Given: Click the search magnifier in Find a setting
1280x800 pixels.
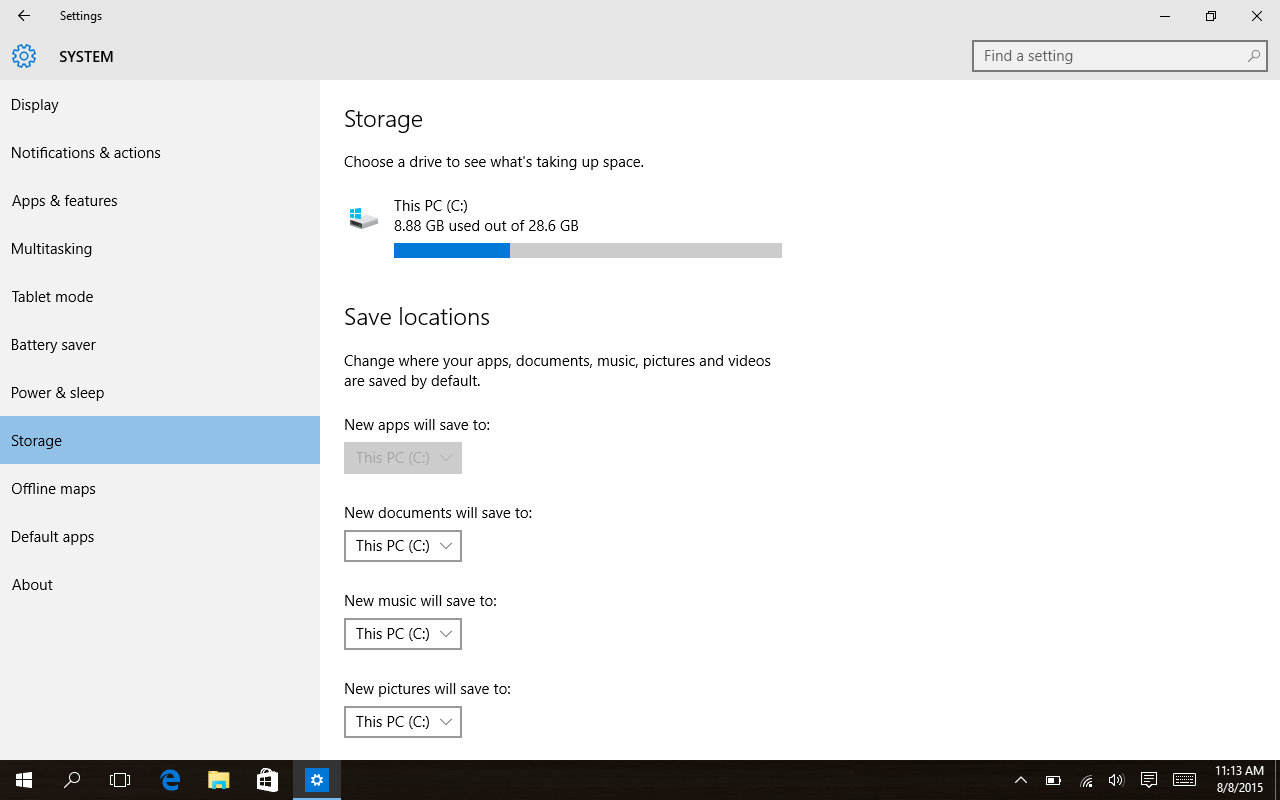Looking at the screenshot, I should (1253, 56).
